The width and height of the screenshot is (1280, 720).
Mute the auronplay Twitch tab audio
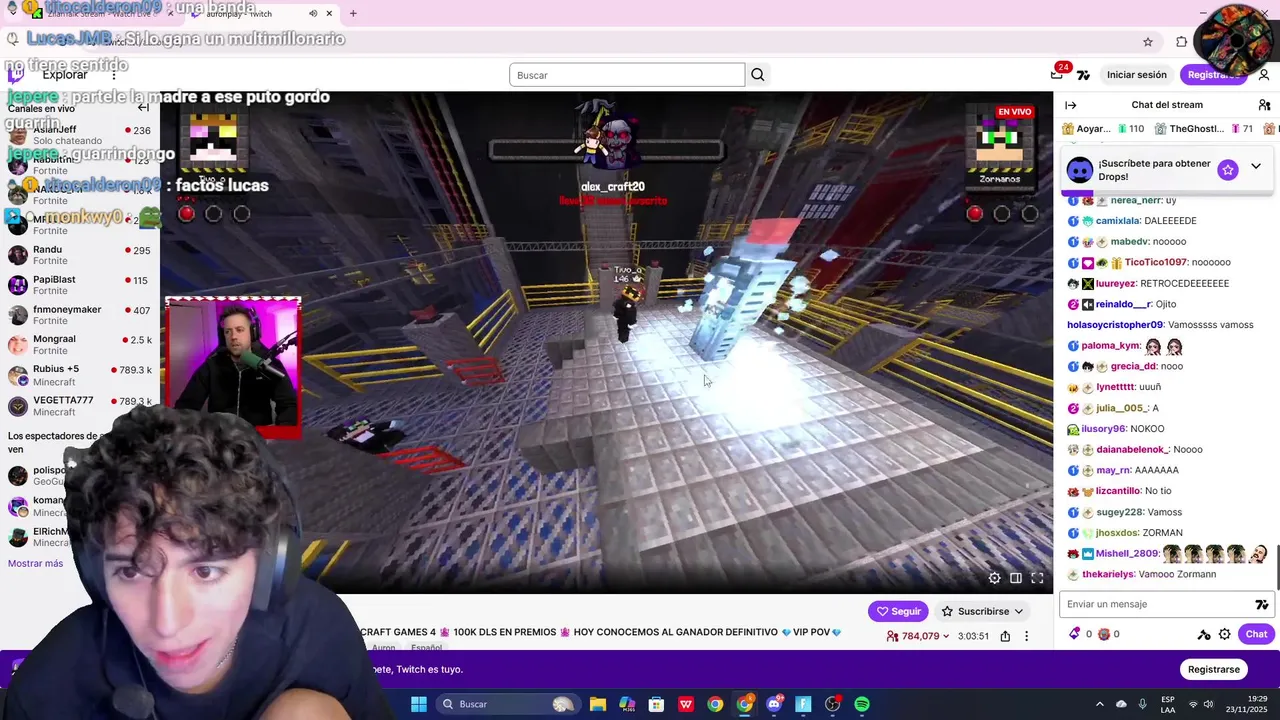313,13
